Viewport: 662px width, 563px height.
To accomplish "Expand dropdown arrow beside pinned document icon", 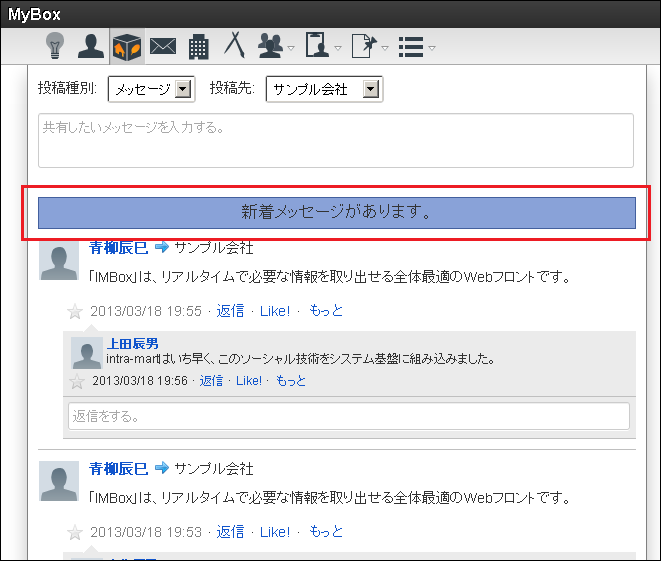I will click(x=385, y=48).
